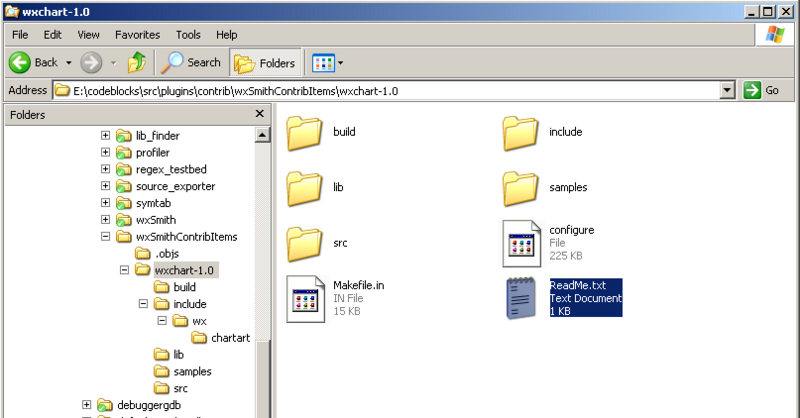This screenshot has width=800, height=418.
Task: Go up one folder level
Action: click(136, 63)
